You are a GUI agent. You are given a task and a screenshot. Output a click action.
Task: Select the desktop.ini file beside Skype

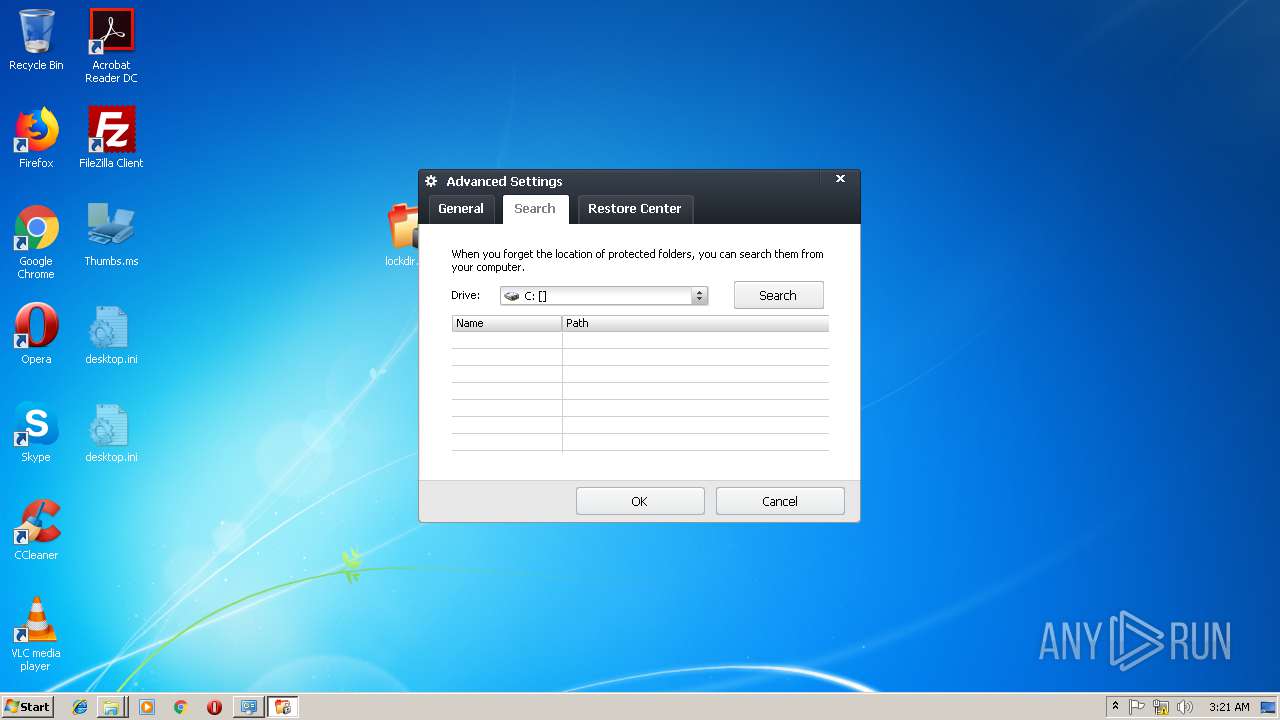(111, 432)
